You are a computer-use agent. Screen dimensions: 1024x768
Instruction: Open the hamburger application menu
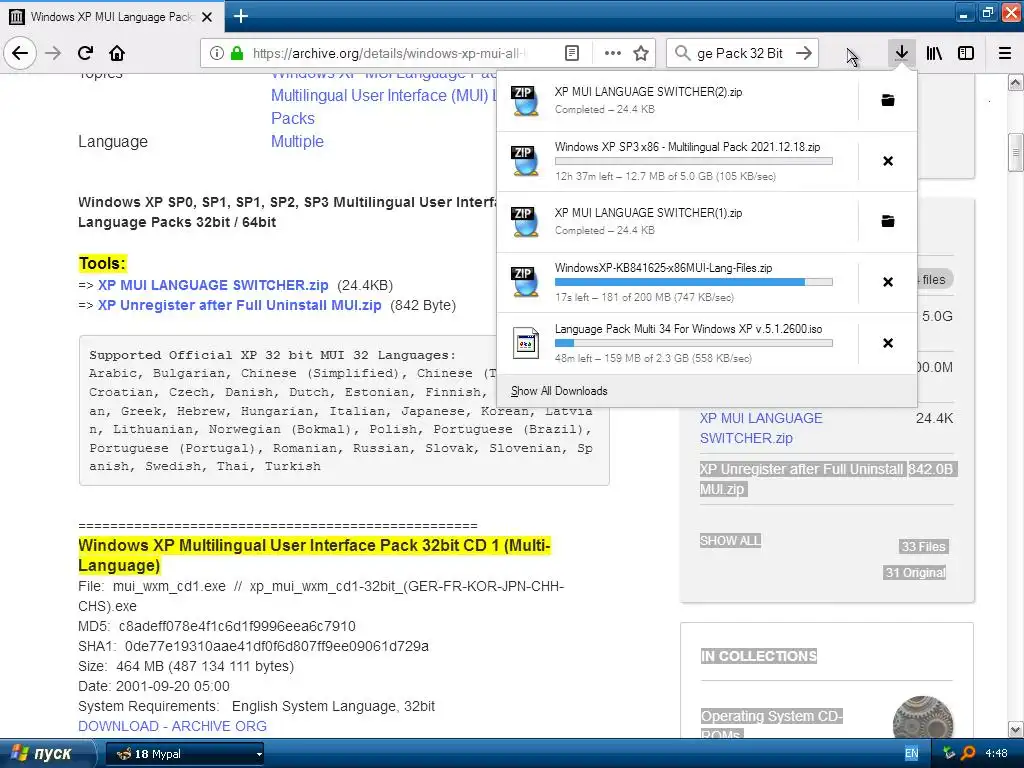point(1005,53)
